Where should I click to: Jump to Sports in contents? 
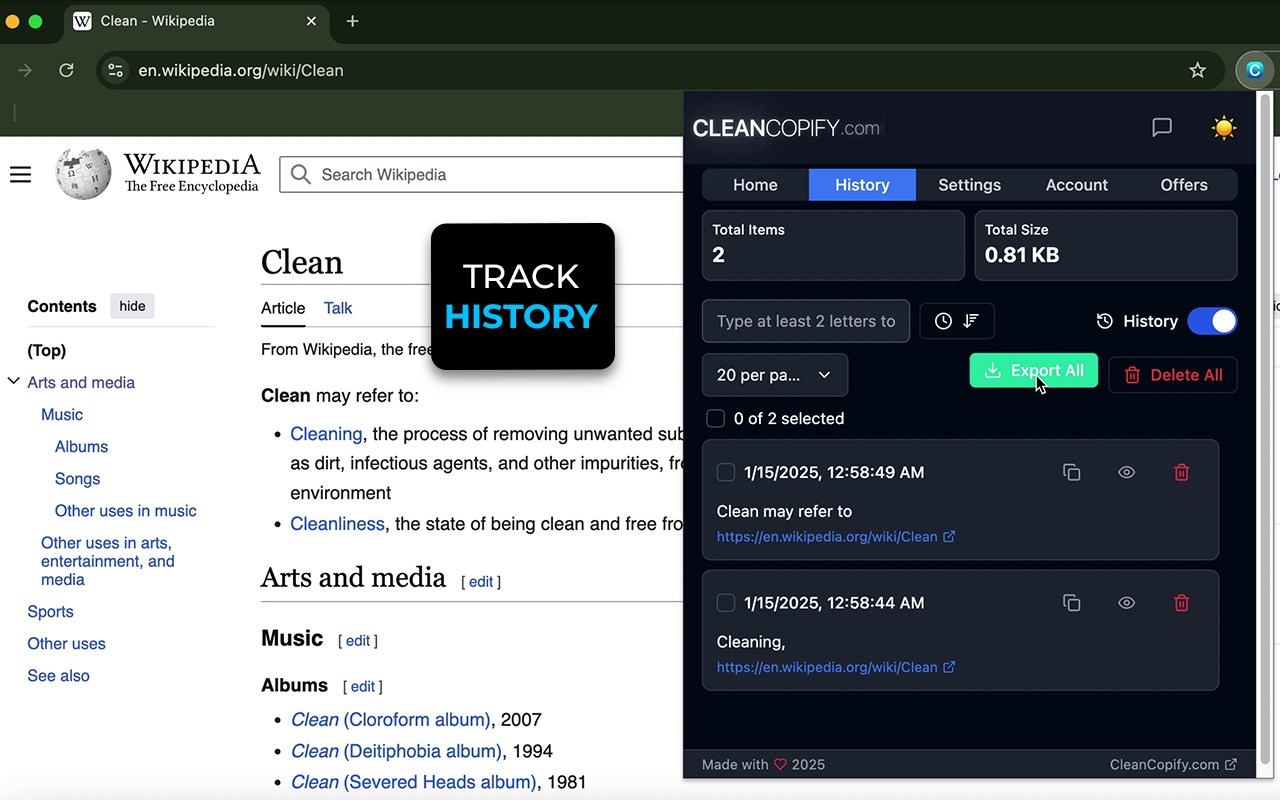pyautogui.click(x=51, y=611)
